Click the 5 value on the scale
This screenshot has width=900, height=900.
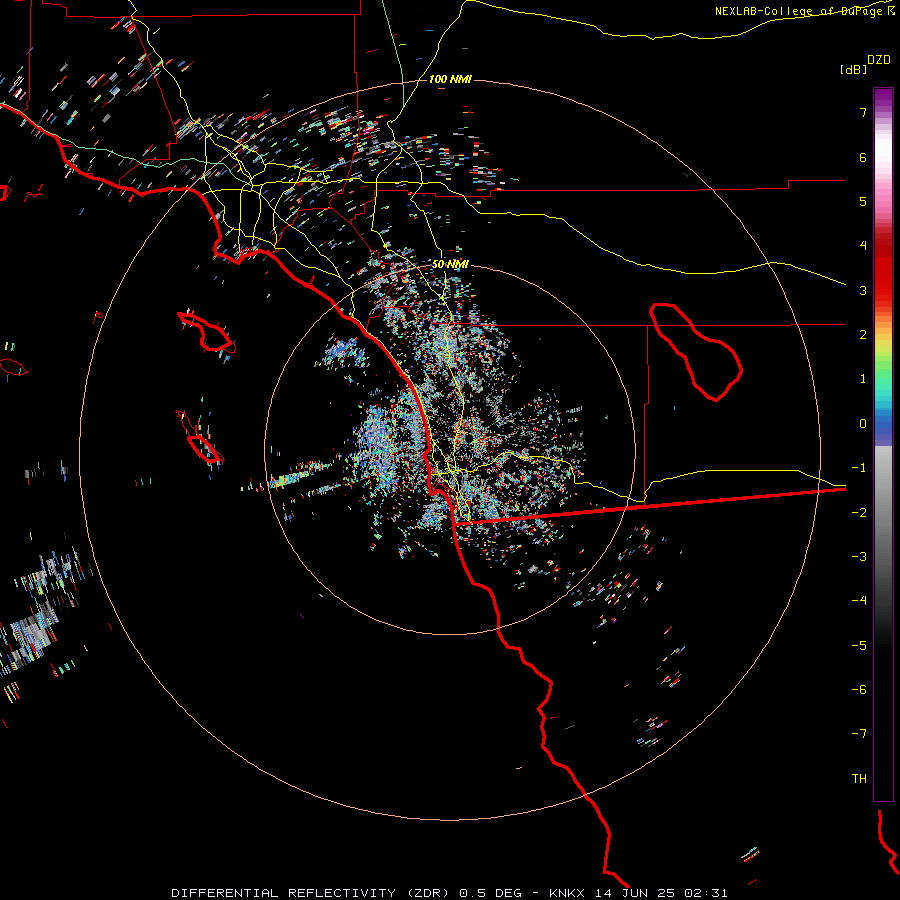pyautogui.click(x=863, y=201)
